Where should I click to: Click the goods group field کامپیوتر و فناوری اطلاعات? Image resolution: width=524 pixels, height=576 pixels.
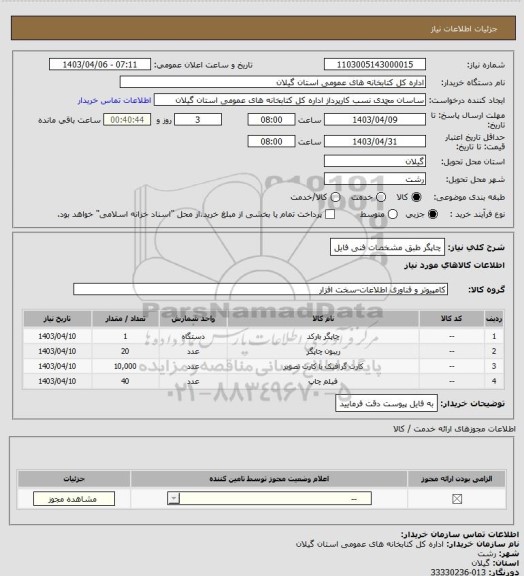pyautogui.click(x=261, y=289)
